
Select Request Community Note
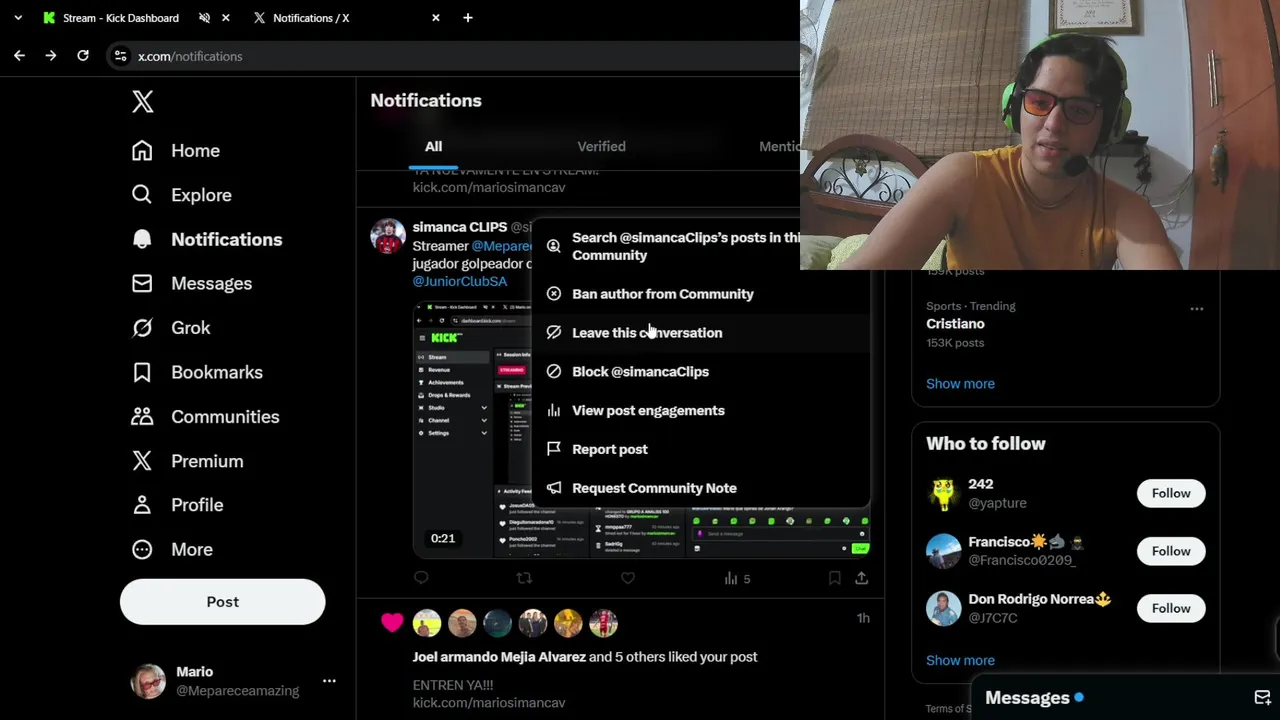point(700,488)
